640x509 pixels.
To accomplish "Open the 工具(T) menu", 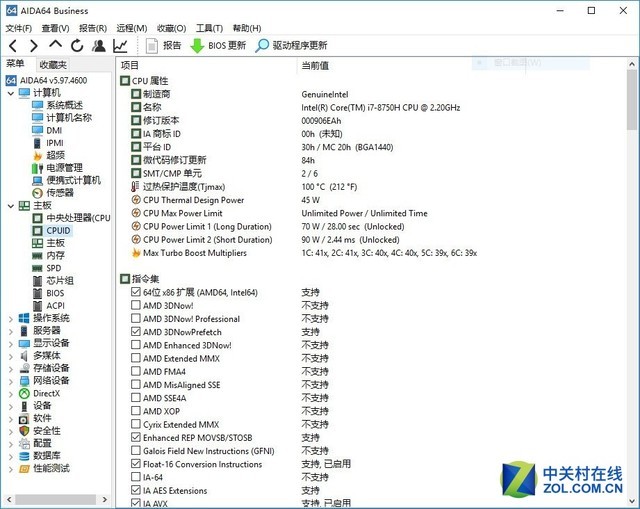I will pyautogui.click(x=209, y=28).
